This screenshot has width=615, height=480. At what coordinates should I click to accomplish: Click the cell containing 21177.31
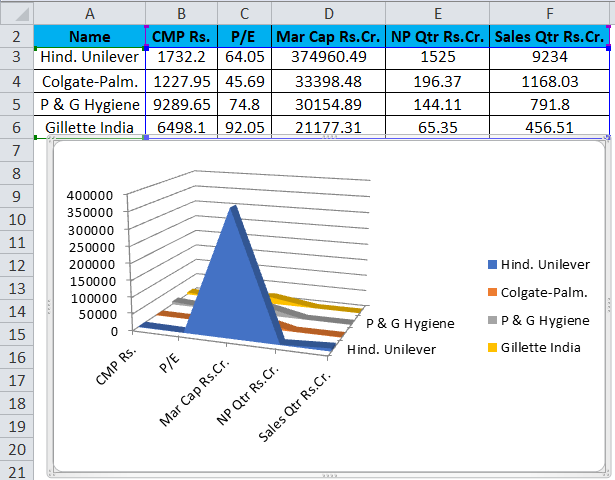pyautogui.click(x=328, y=127)
